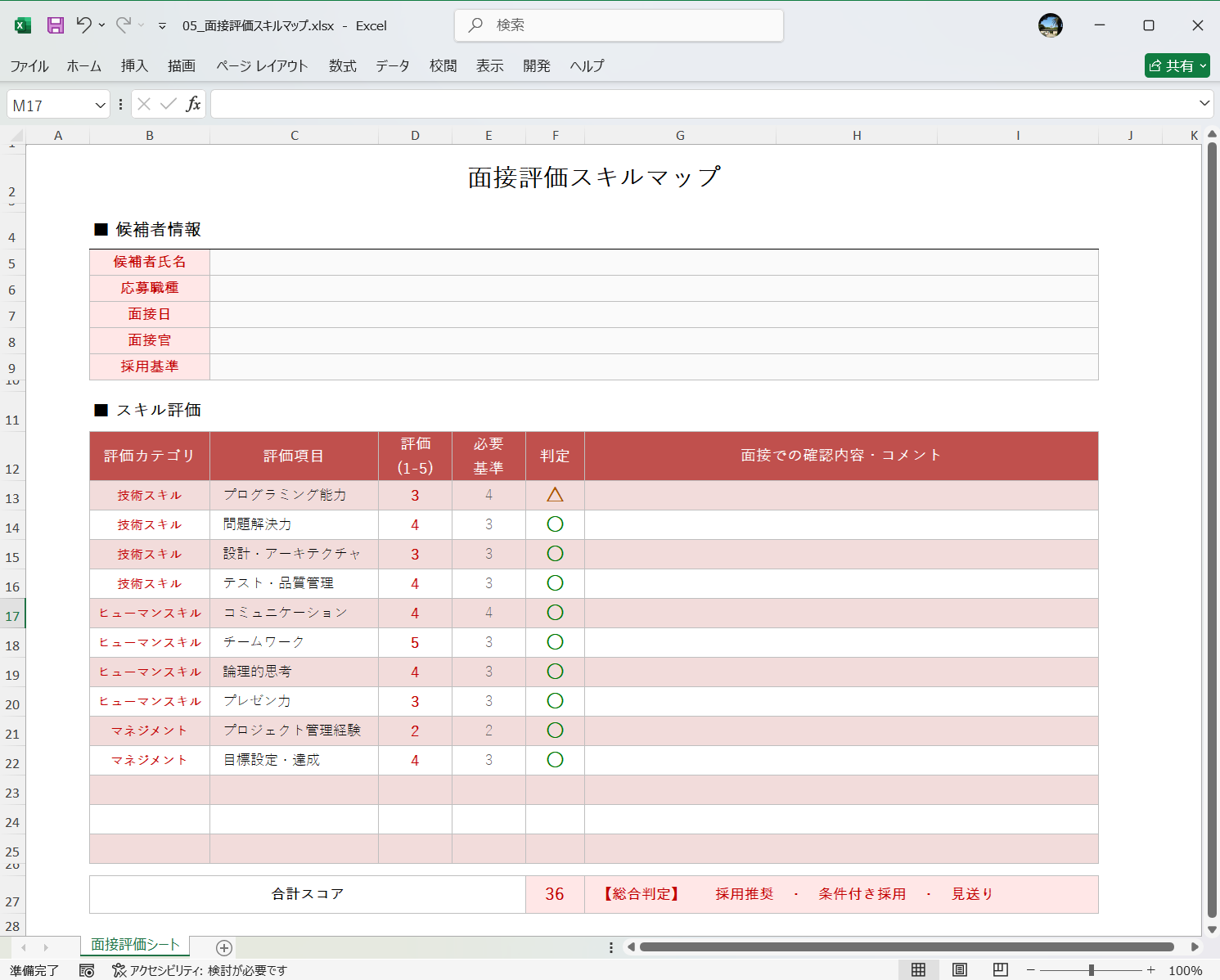Open the Insert Function (fx) dialog
This screenshot has width=1220, height=980.
(194, 104)
